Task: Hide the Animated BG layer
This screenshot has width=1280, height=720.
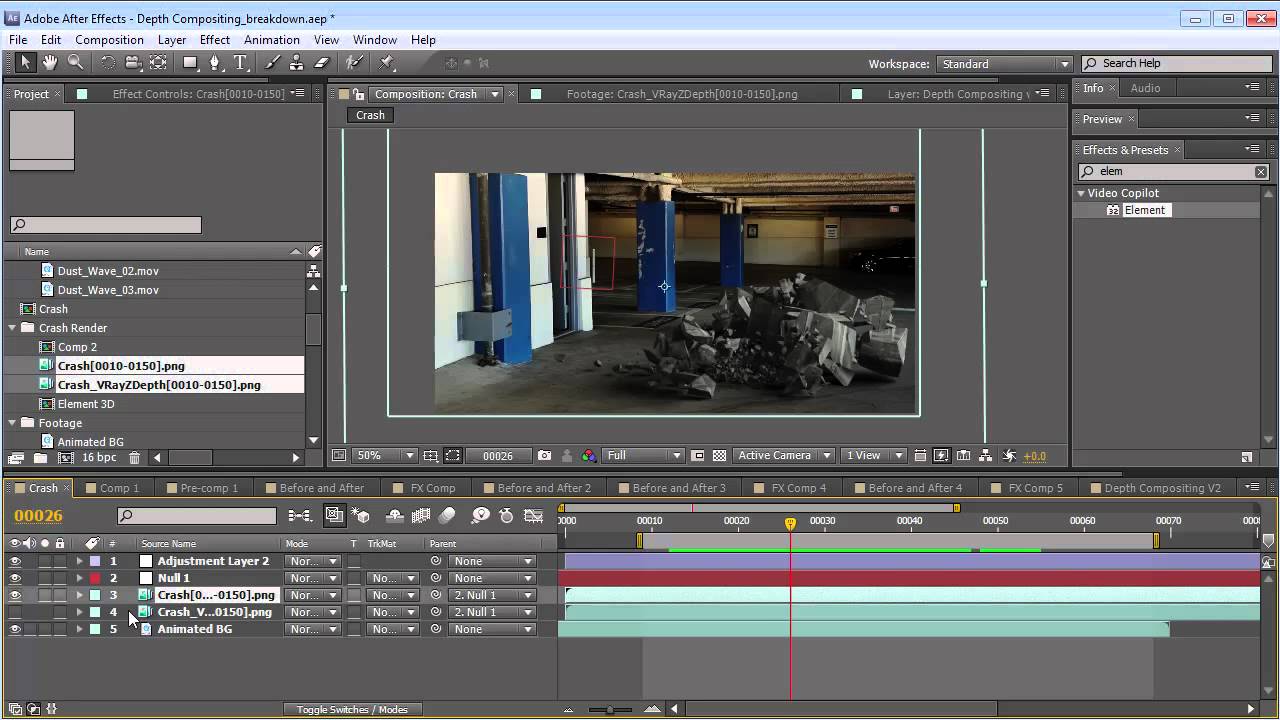Action: tap(15, 629)
